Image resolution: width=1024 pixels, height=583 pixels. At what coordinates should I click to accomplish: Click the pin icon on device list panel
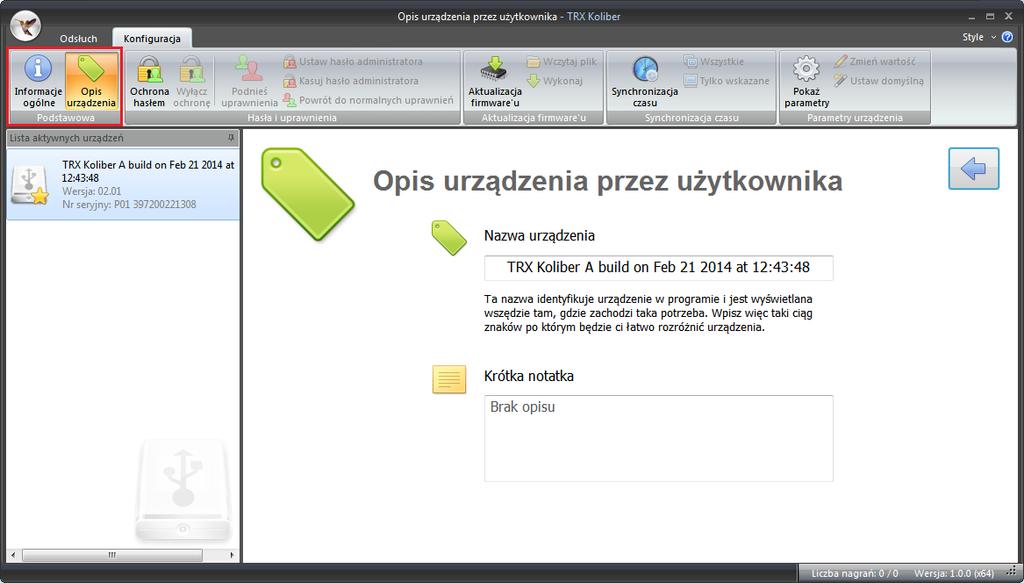click(x=231, y=138)
